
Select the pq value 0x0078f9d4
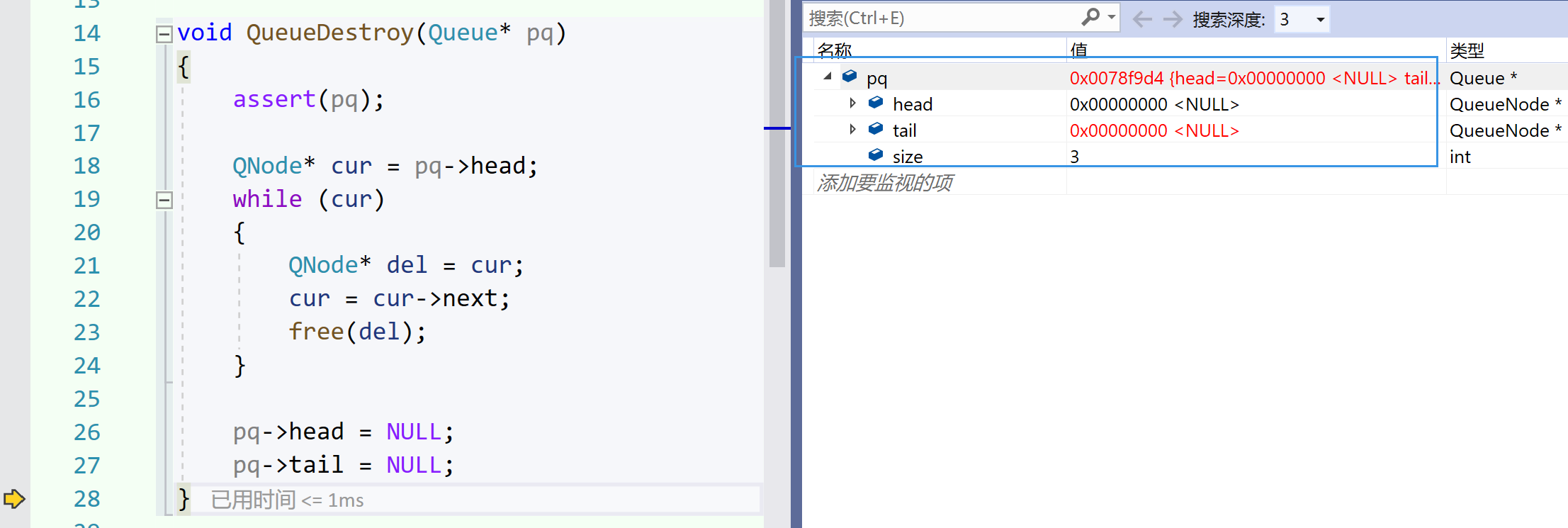[x=1117, y=78]
